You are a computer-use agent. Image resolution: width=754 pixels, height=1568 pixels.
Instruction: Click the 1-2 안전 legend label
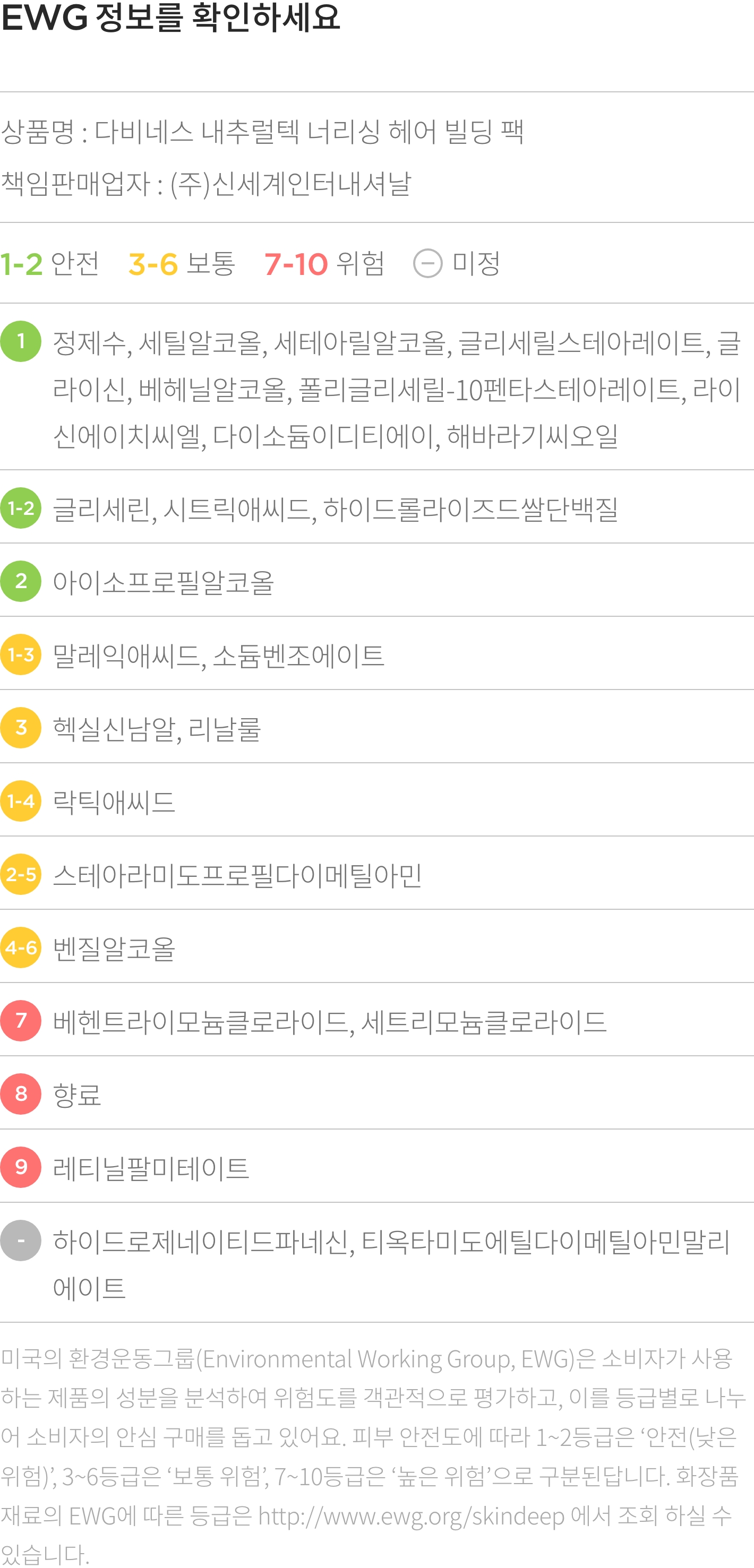[x=50, y=264]
